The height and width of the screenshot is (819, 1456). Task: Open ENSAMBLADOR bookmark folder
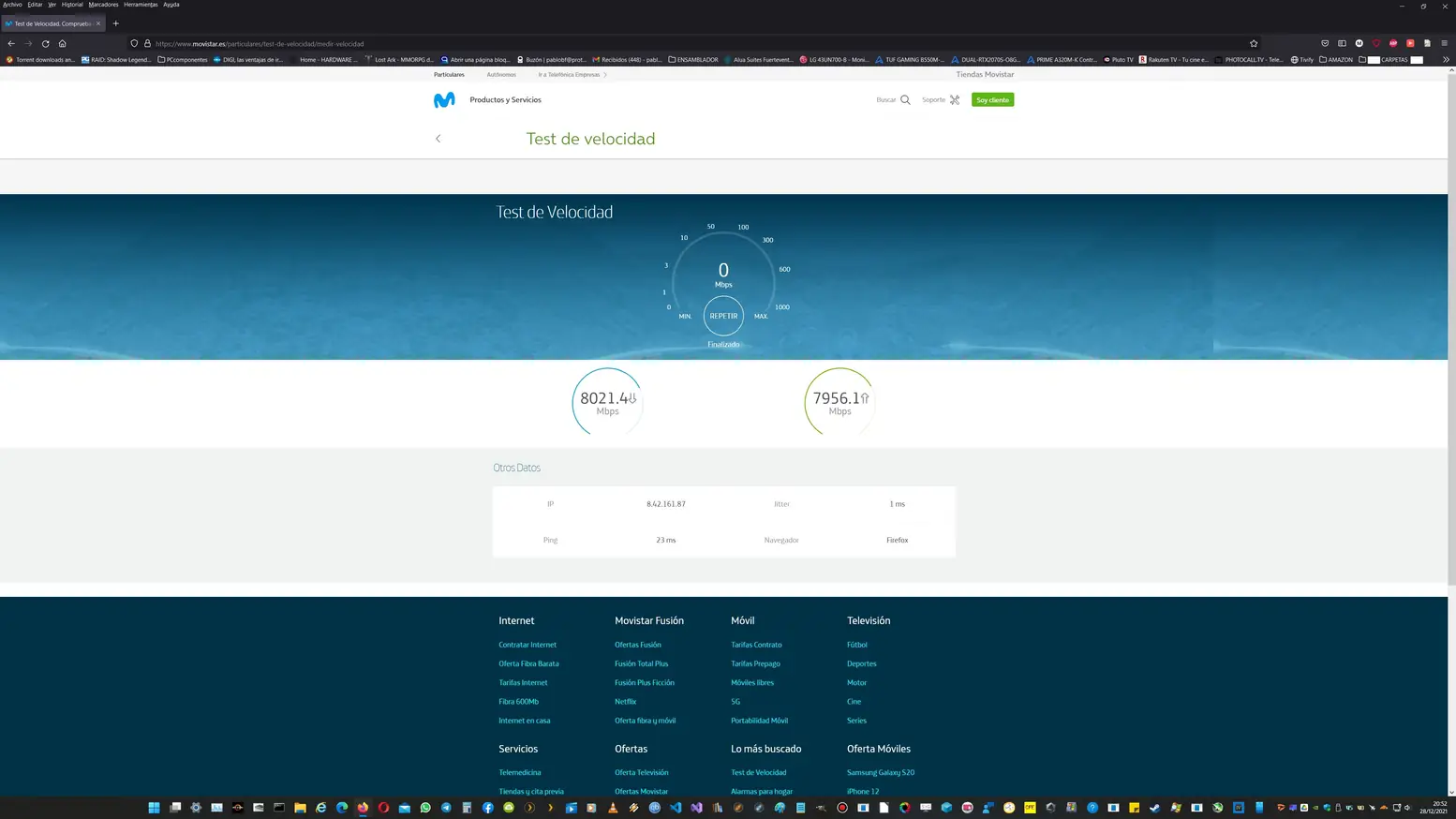coord(693,59)
